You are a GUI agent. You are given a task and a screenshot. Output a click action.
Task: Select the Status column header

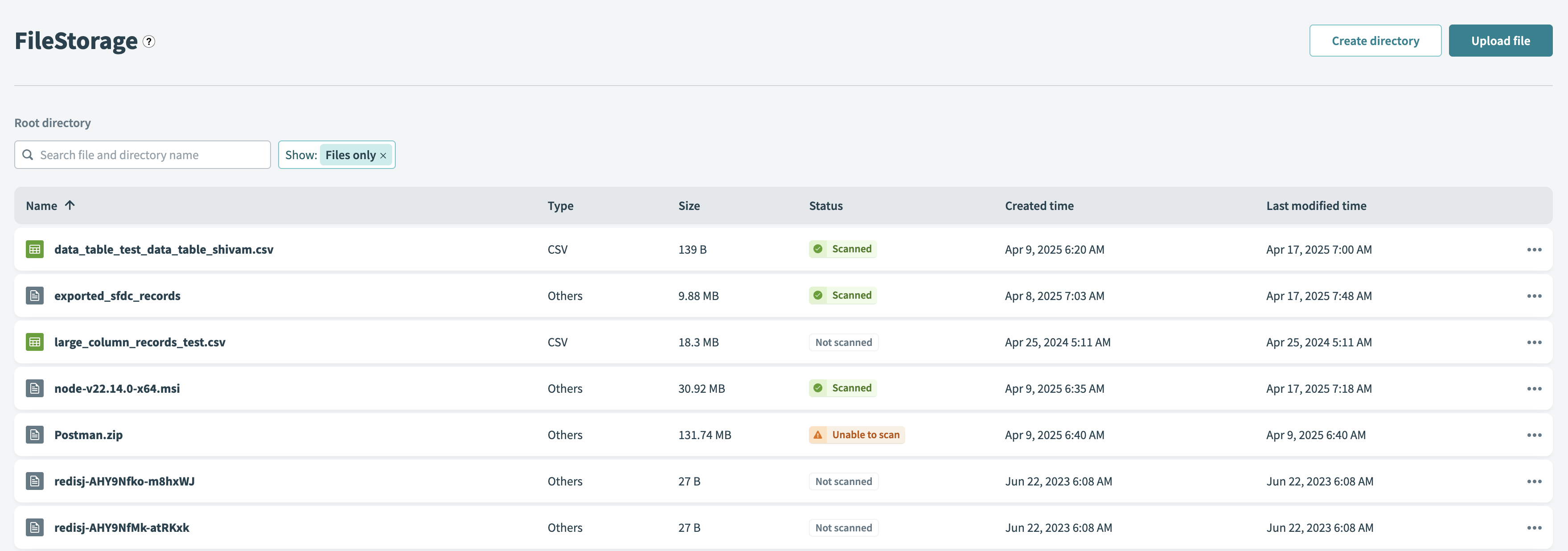(825, 205)
